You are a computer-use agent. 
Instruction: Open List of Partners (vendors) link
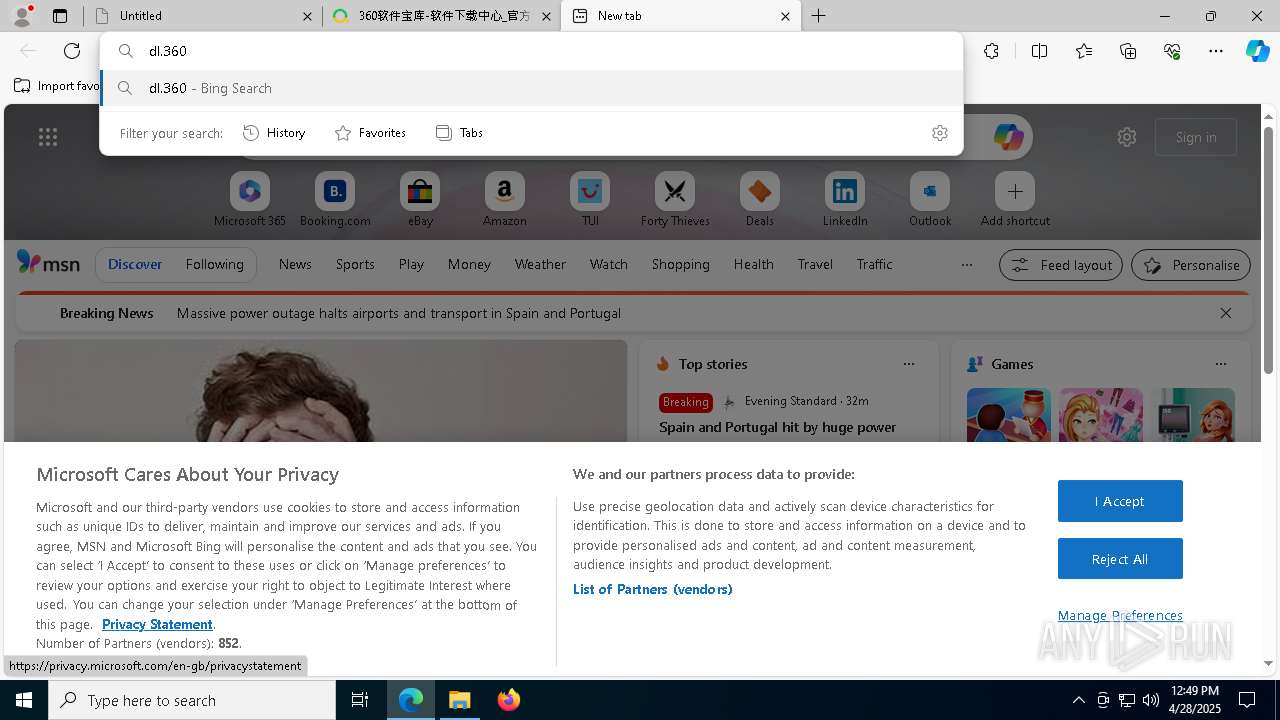point(653,589)
